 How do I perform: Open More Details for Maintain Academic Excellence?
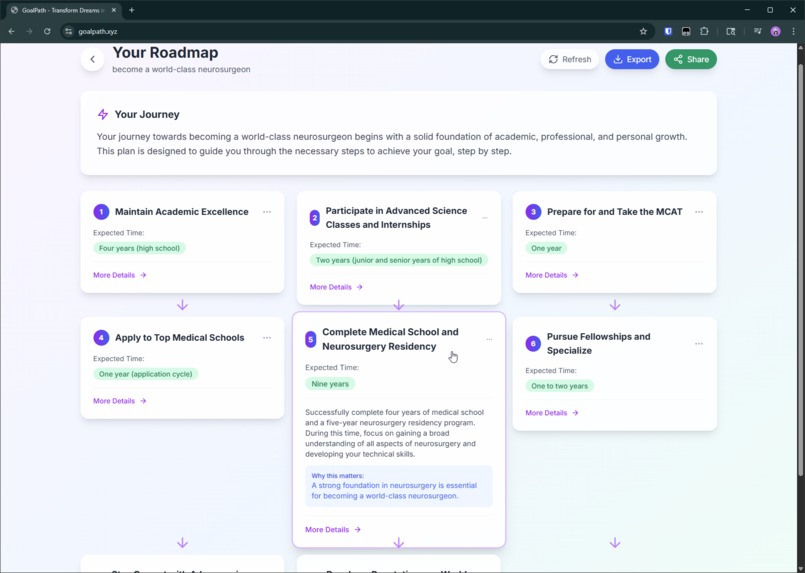pyautogui.click(x=120, y=275)
